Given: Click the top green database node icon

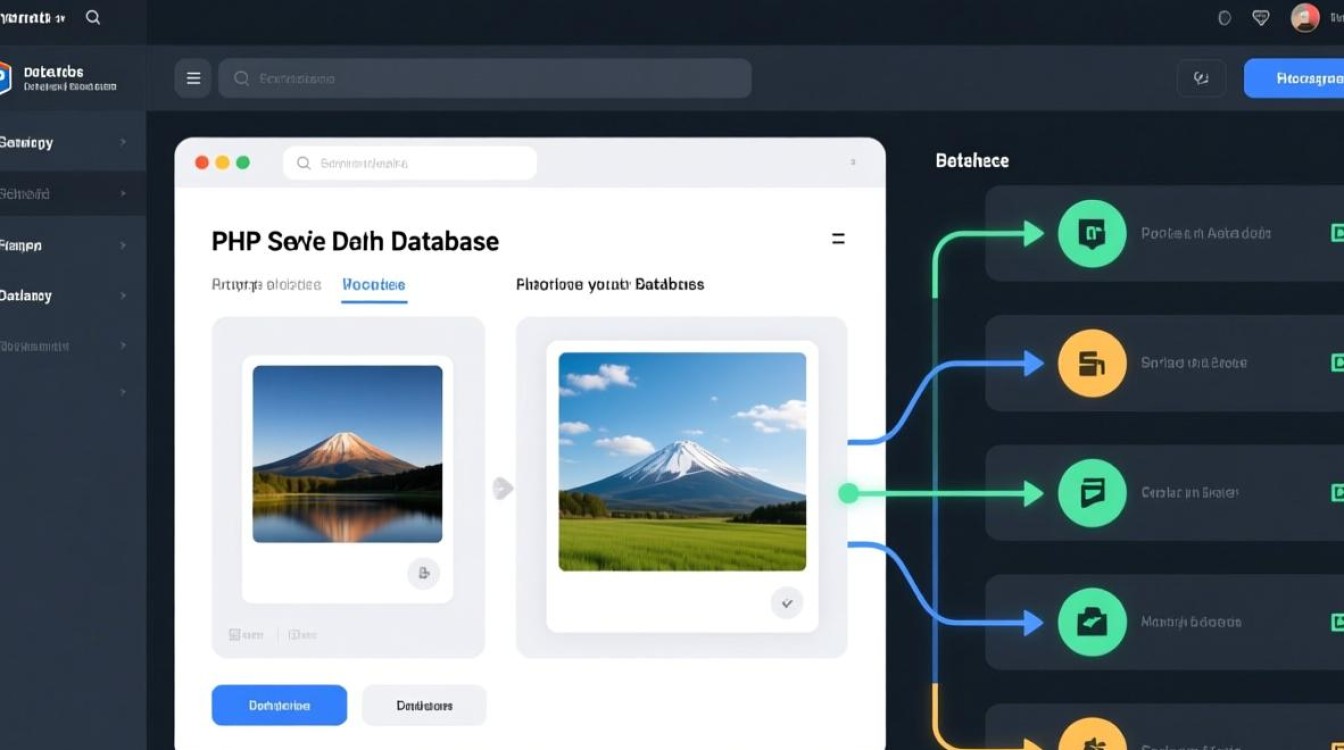Looking at the screenshot, I should coord(1092,234).
